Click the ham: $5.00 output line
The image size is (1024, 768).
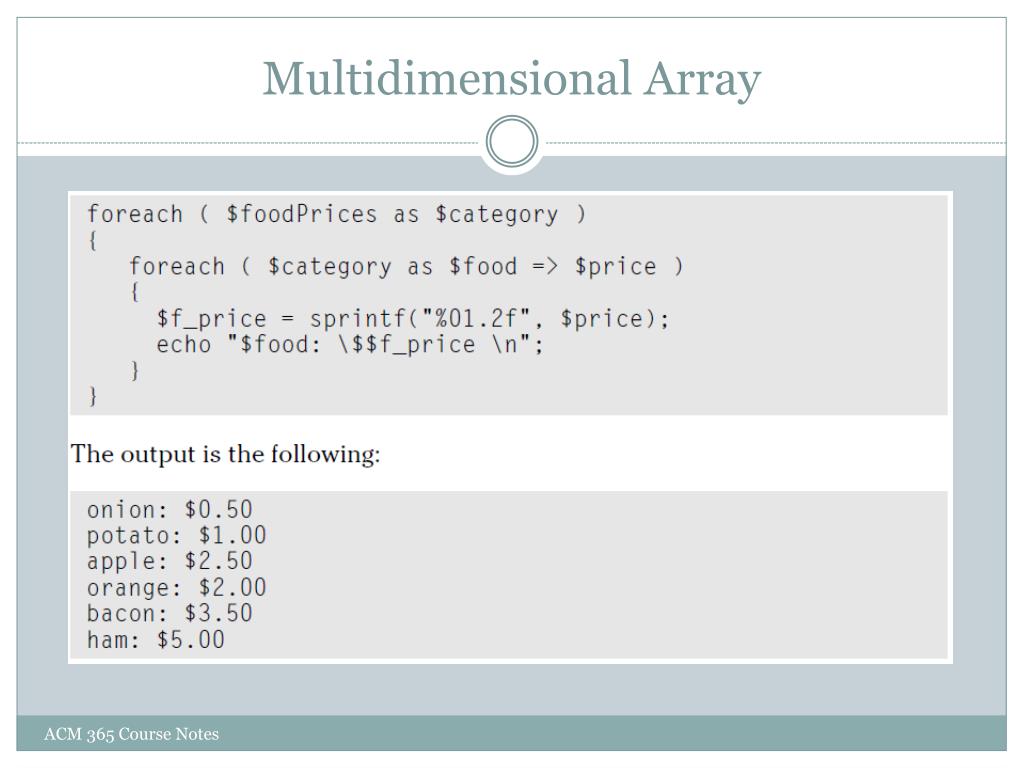(156, 639)
